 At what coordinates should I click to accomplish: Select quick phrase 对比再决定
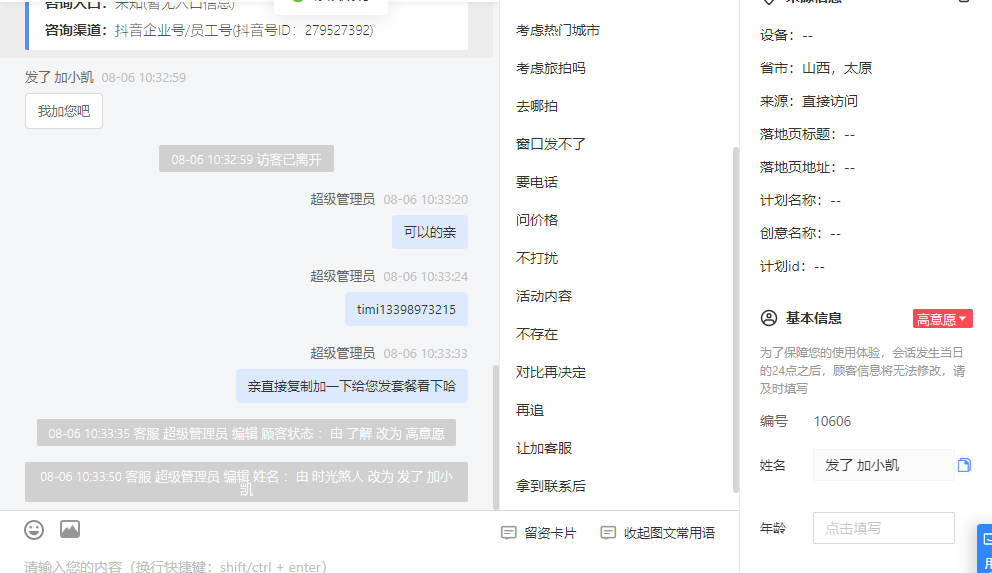(550, 372)
